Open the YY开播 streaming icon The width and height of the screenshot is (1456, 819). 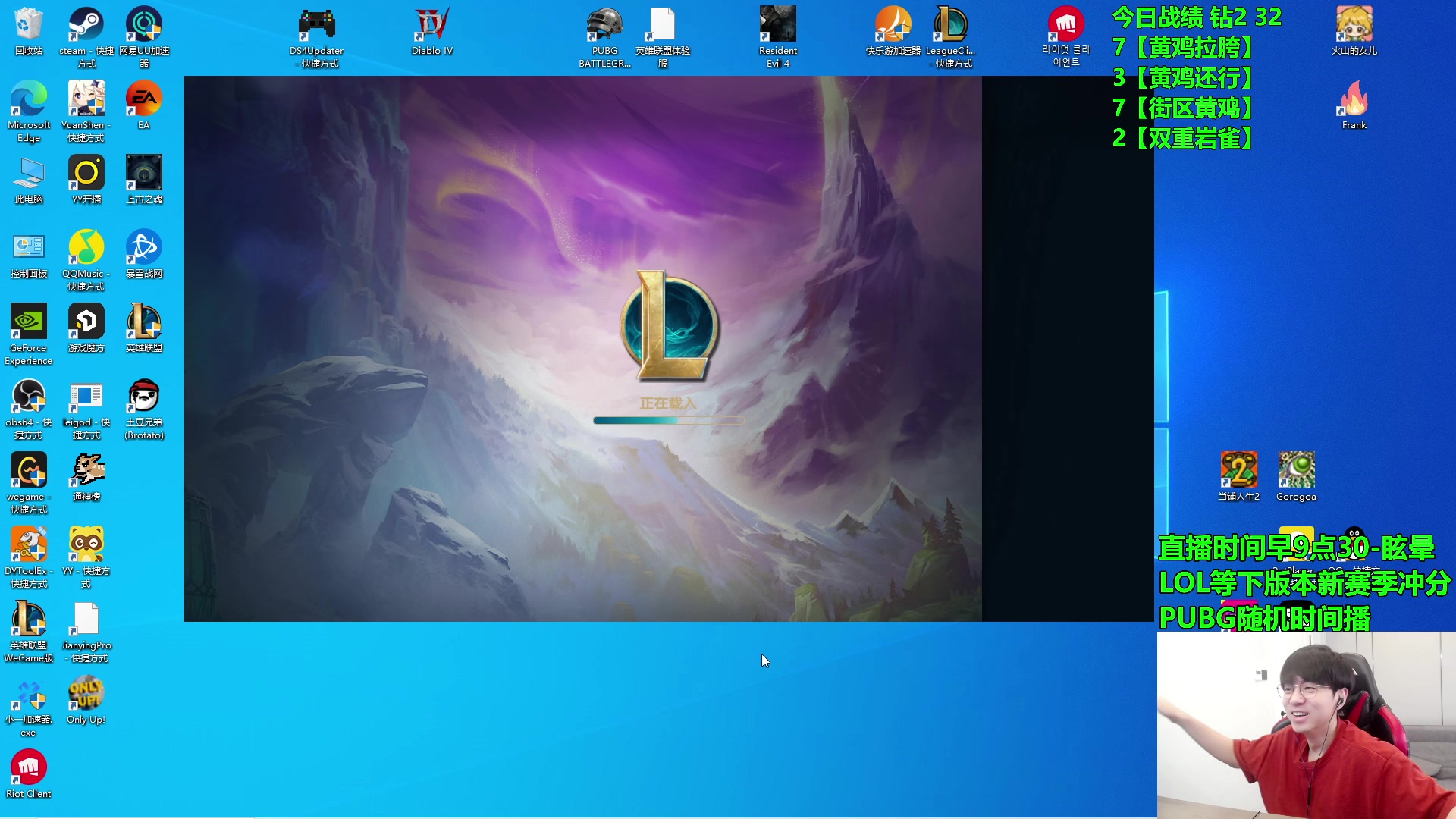coord(86,179)
